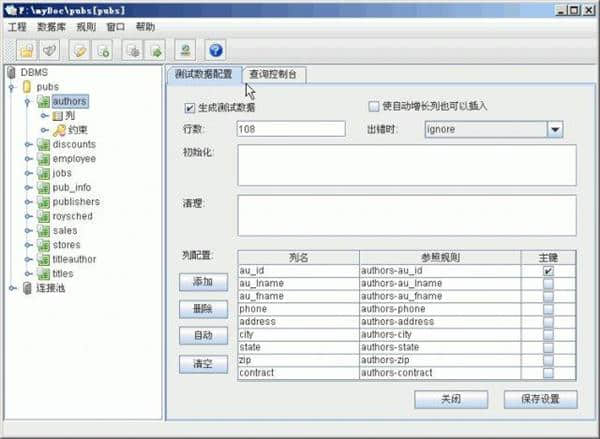The width and height of the screenshot is (600, 439).
Task: Click the blue help question mark icon
Action: 215,50
